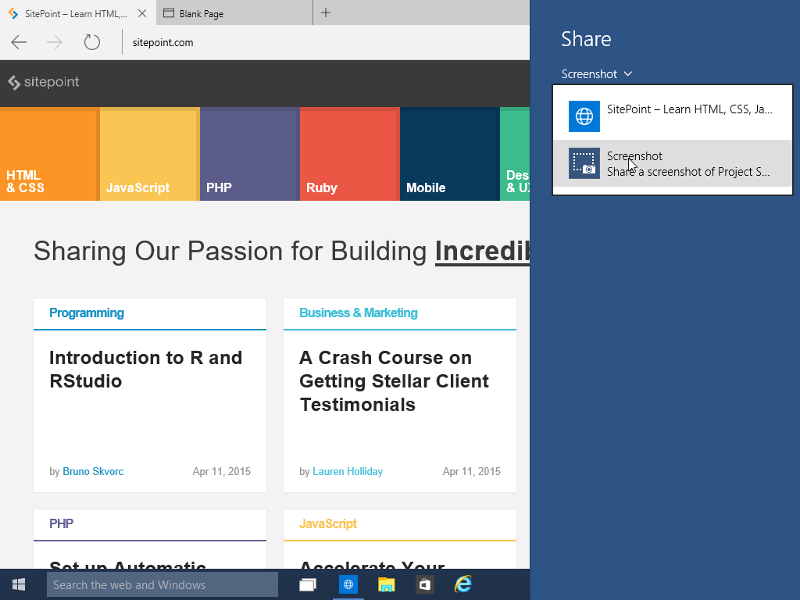This screenshot has height=600, width=800.
Task: Open the Ruby category tile
Action: point(349,154)
